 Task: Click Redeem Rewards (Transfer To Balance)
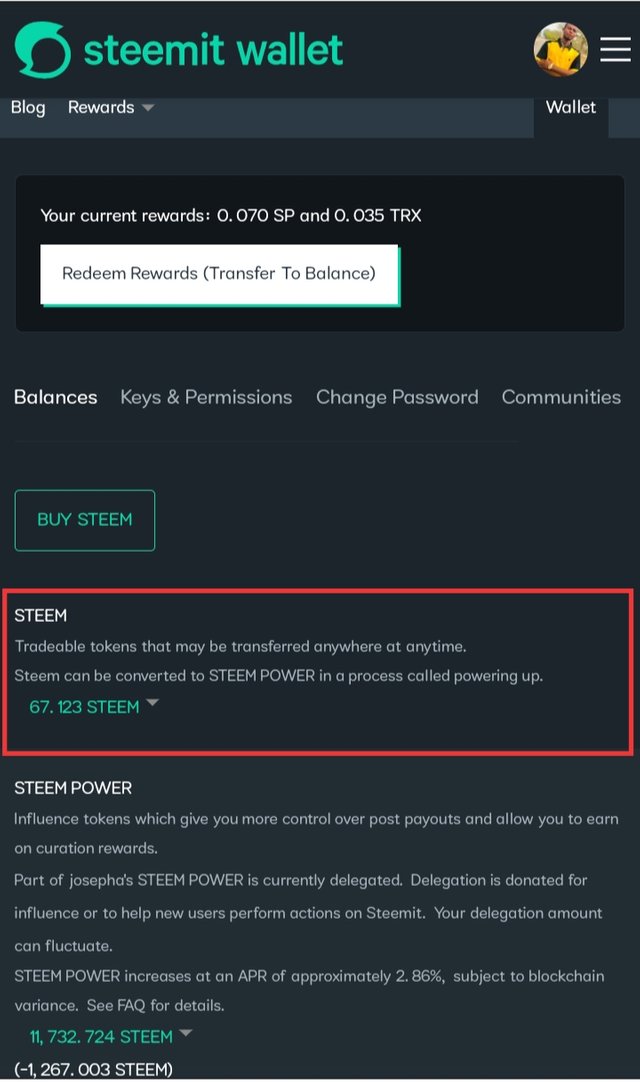(x=219, y=274)
